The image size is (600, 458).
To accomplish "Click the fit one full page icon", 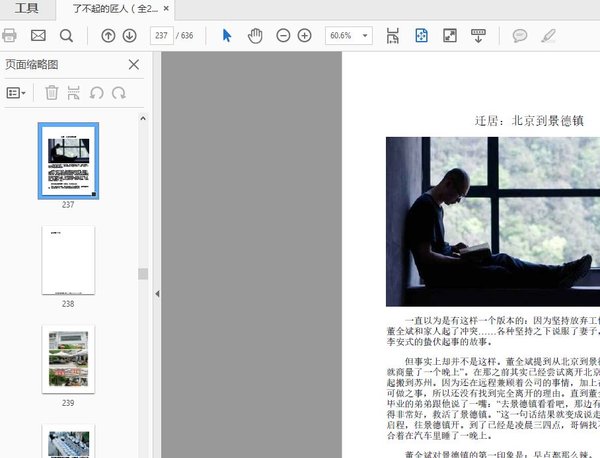I will point(421,36).
